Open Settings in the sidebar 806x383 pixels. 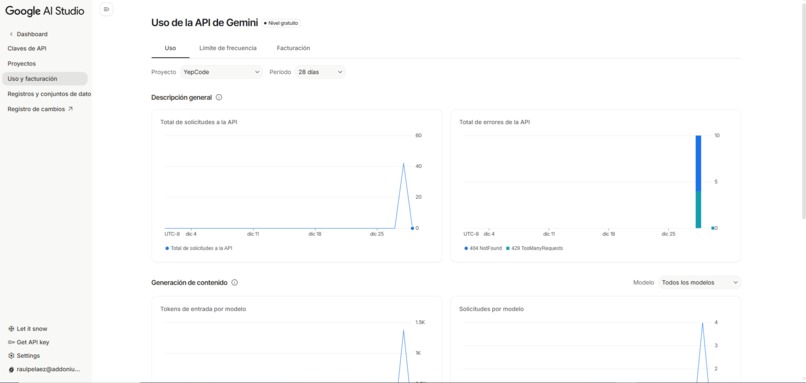click(x=28, y=356)
